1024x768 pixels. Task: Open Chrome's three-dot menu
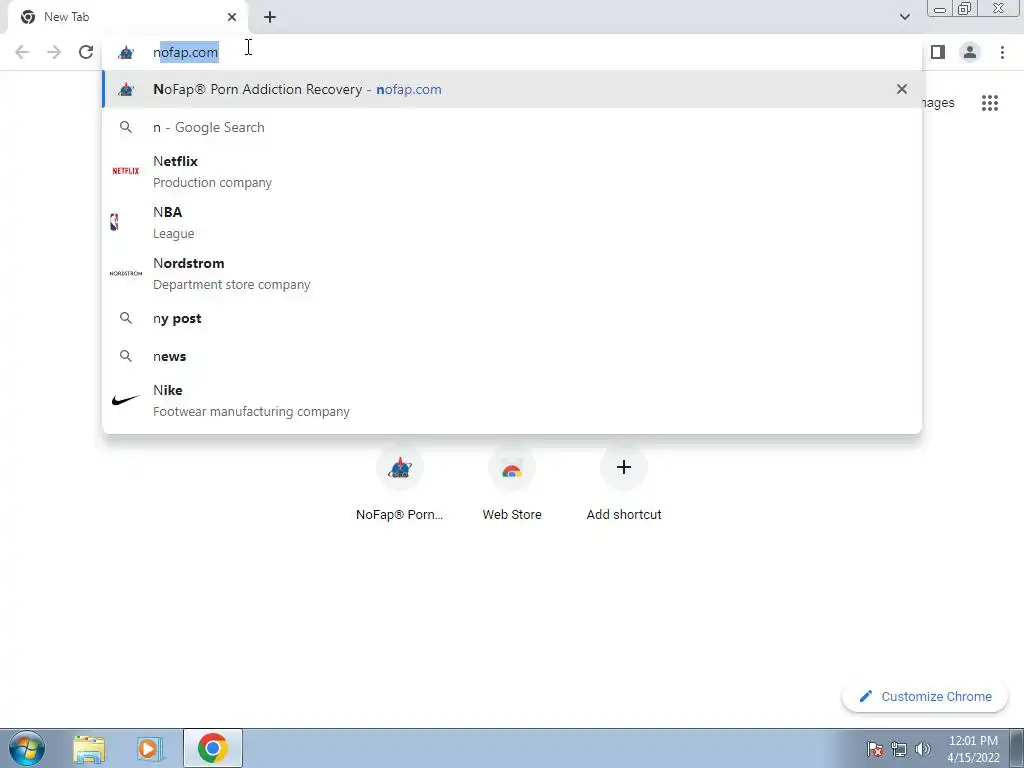[1002, 52]
